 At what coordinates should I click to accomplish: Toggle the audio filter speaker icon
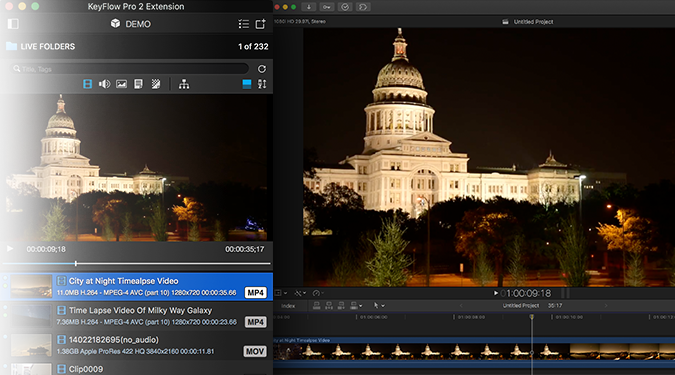tap(104, 84)
